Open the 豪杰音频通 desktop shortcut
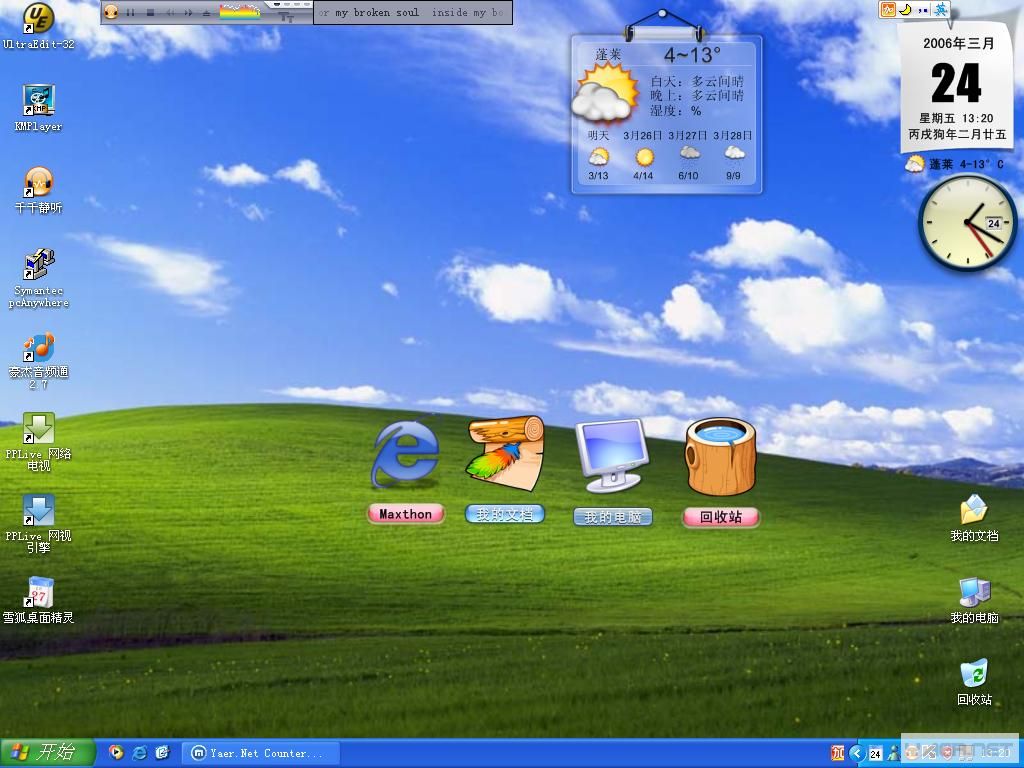The image size is (1024, 768). (x=39, y=360)
